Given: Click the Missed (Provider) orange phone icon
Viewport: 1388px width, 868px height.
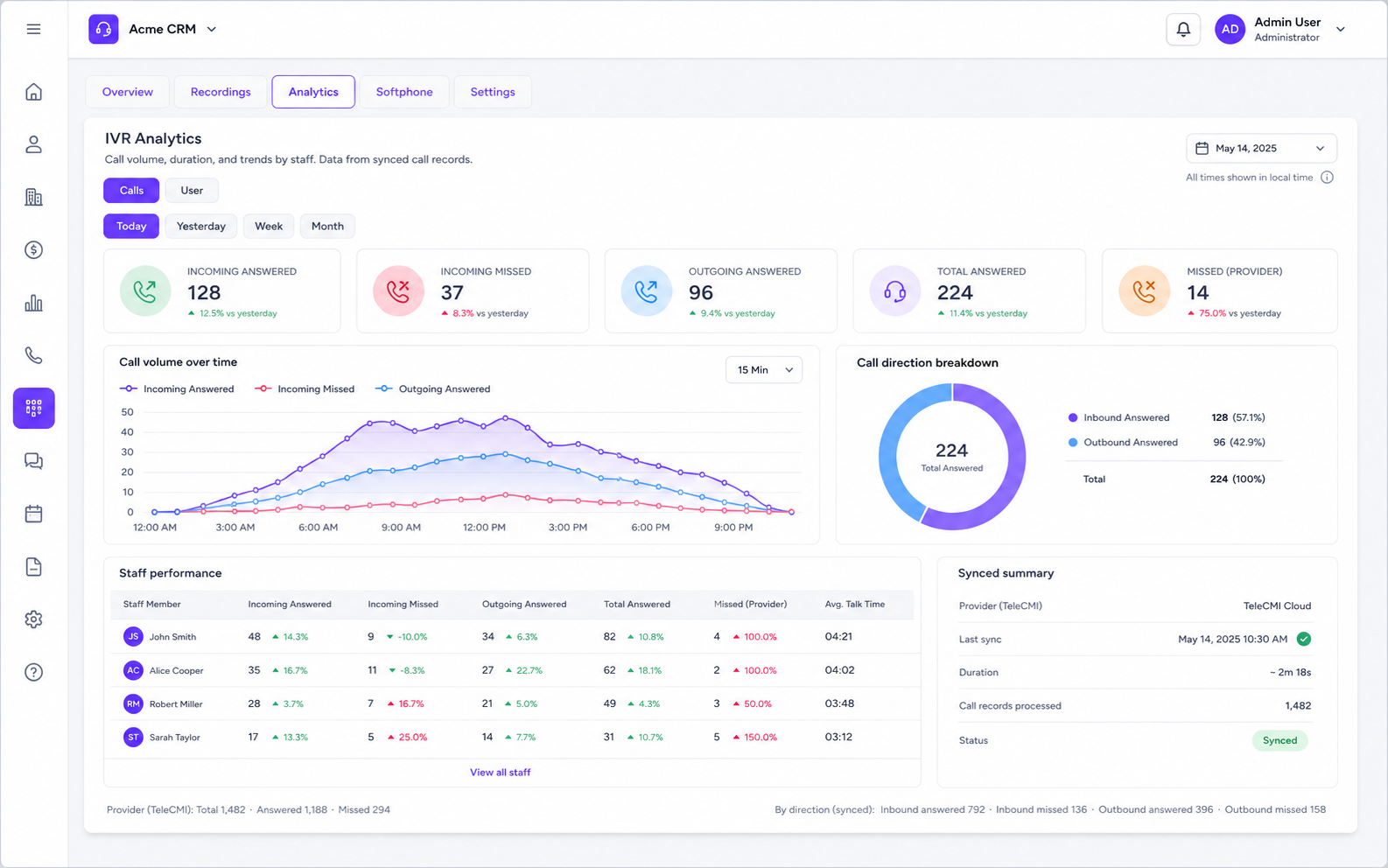Looking at the screenshot, I should [x=1144, y=290].
